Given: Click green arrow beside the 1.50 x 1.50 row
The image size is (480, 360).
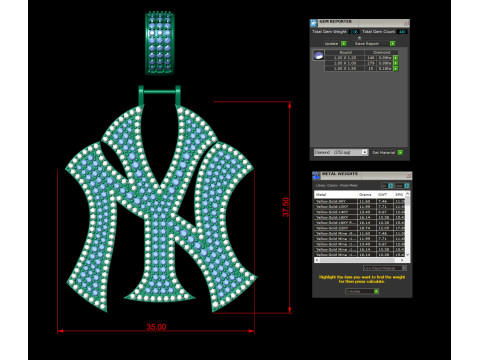Looking at the screenshot, I should point(396,69).
